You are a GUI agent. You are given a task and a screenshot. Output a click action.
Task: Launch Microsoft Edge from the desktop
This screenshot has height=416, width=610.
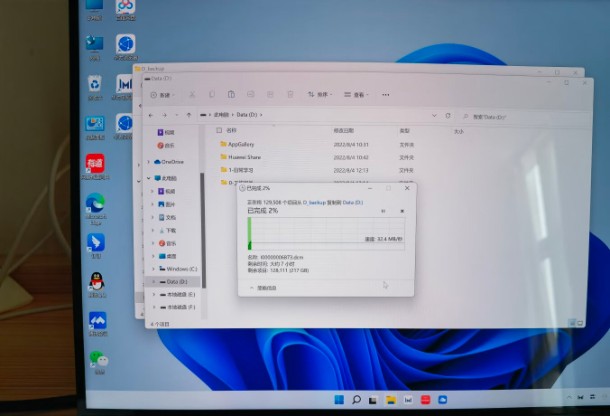click(x=96, y=205)
